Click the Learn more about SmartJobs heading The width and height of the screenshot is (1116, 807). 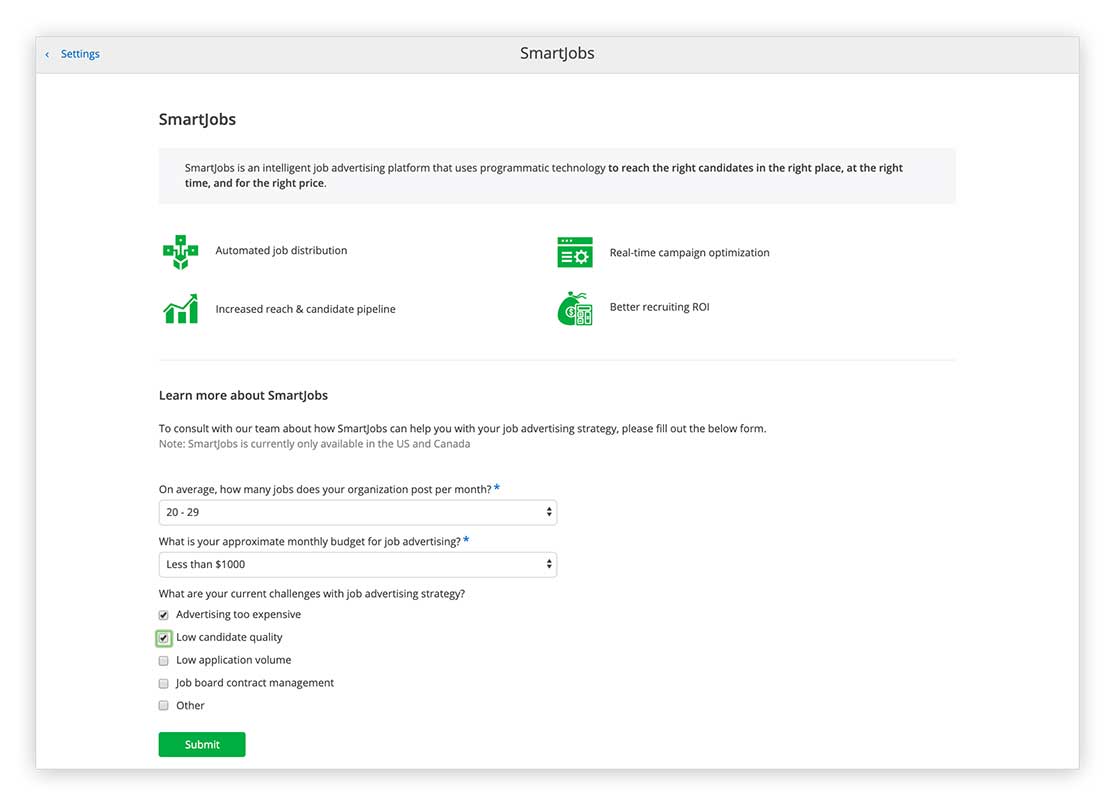243,395
